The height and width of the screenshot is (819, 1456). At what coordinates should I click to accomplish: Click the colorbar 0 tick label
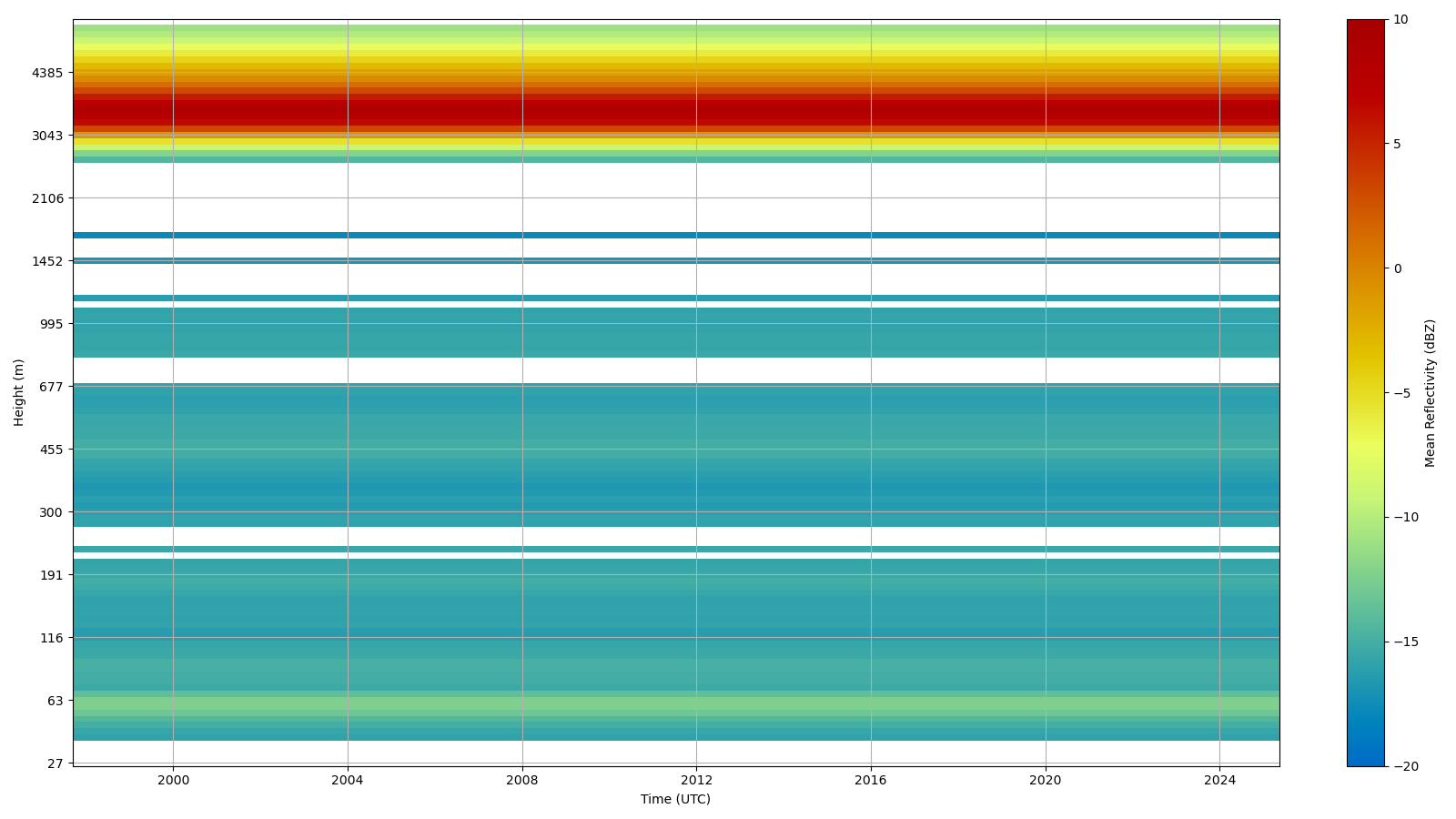tap(1397, 268)
